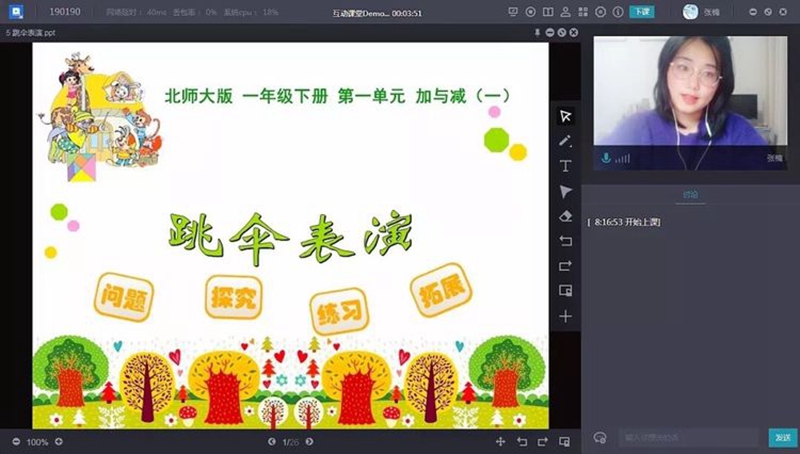The height and width of the screenshot is (454, 800).
Task: Select the arrow cursor tool
Action: pos(565,116)
